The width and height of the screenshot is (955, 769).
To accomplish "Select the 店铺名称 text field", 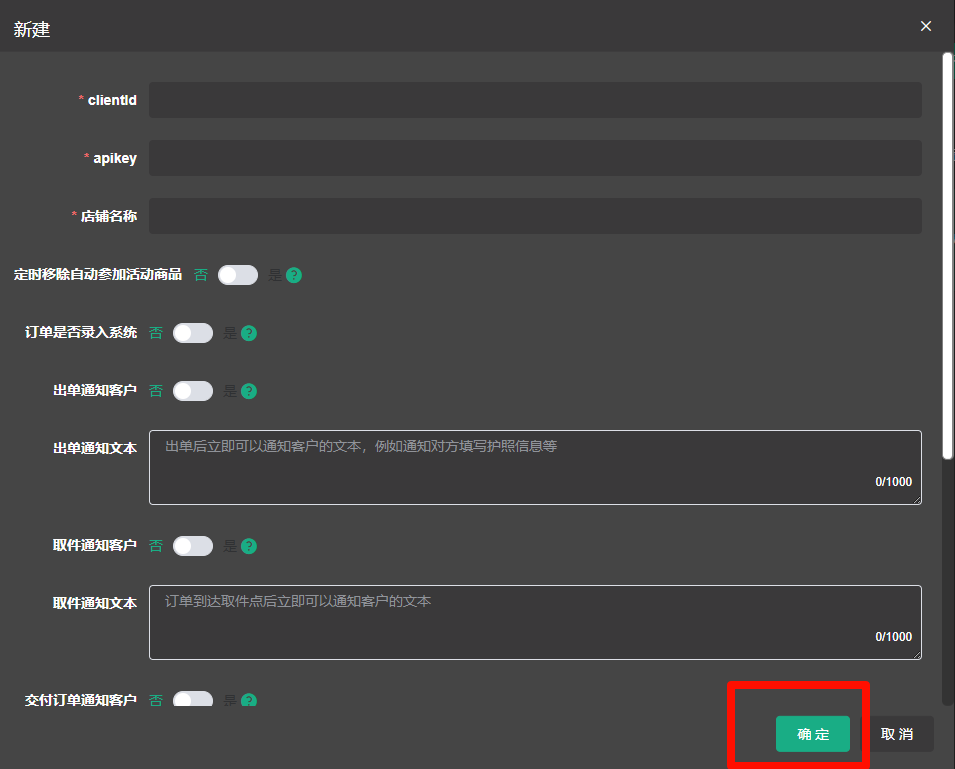I will click(x=535, y=216).
